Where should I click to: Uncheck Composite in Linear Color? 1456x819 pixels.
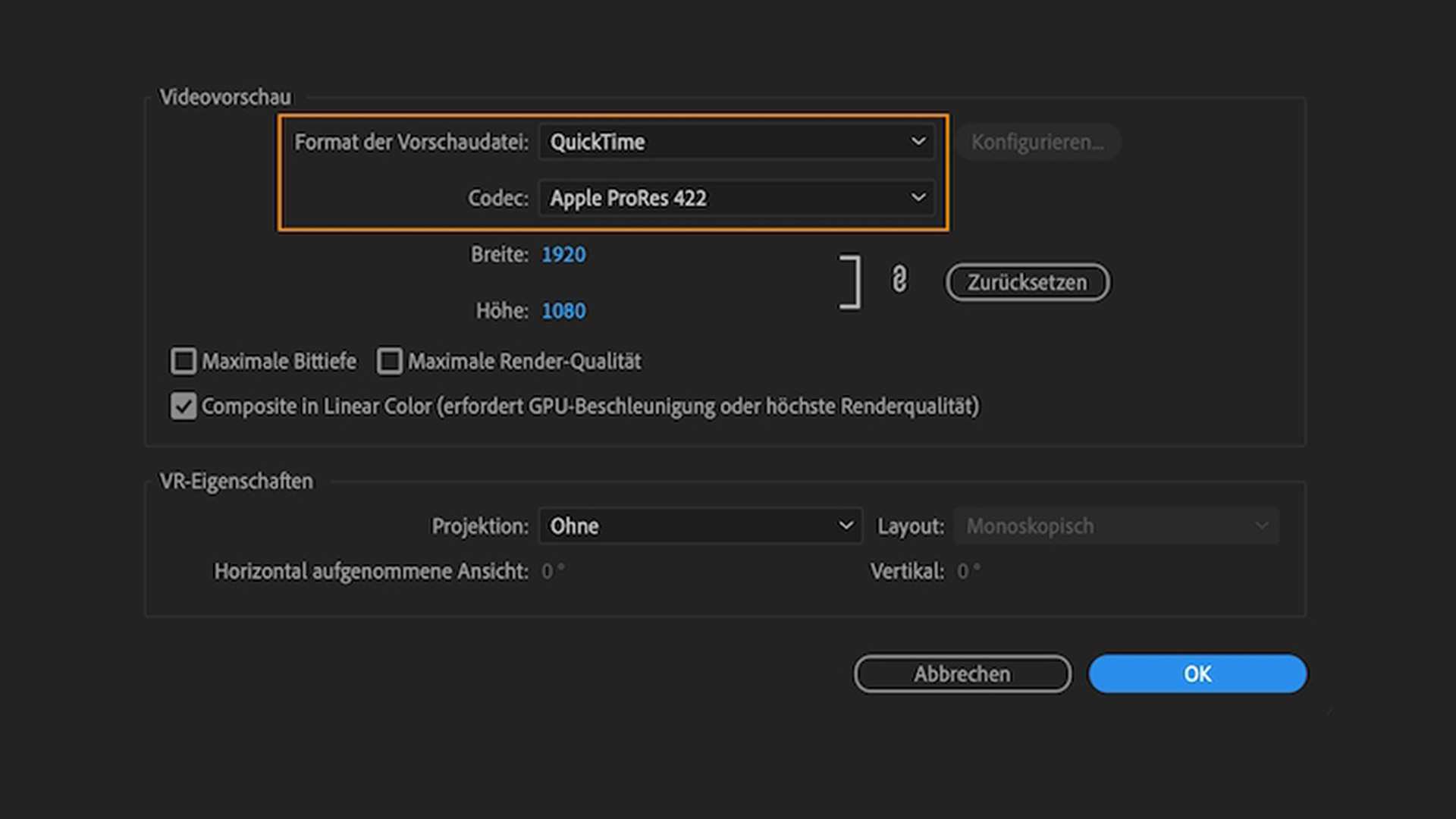183,406
